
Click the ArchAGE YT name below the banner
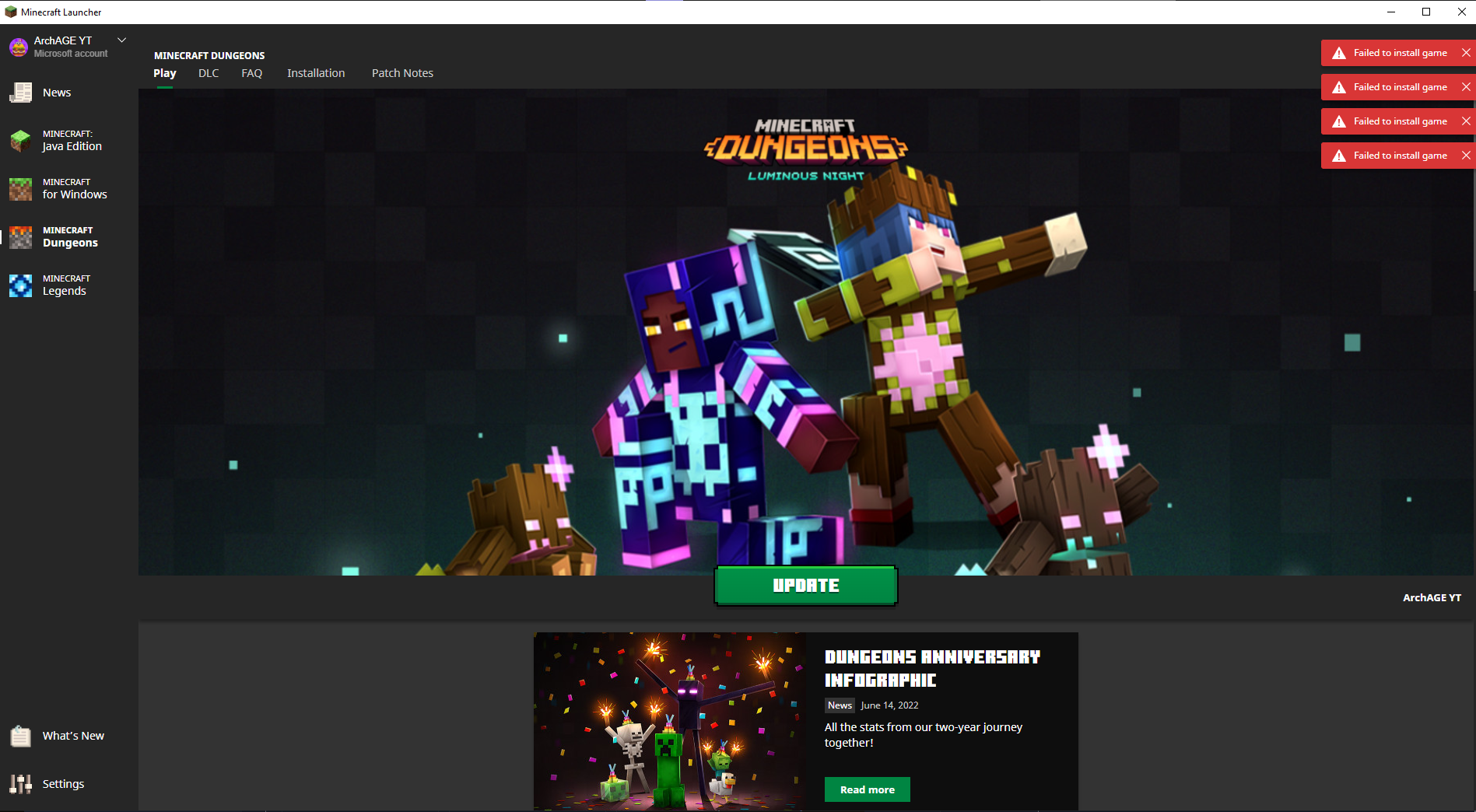click(1432, 598)
